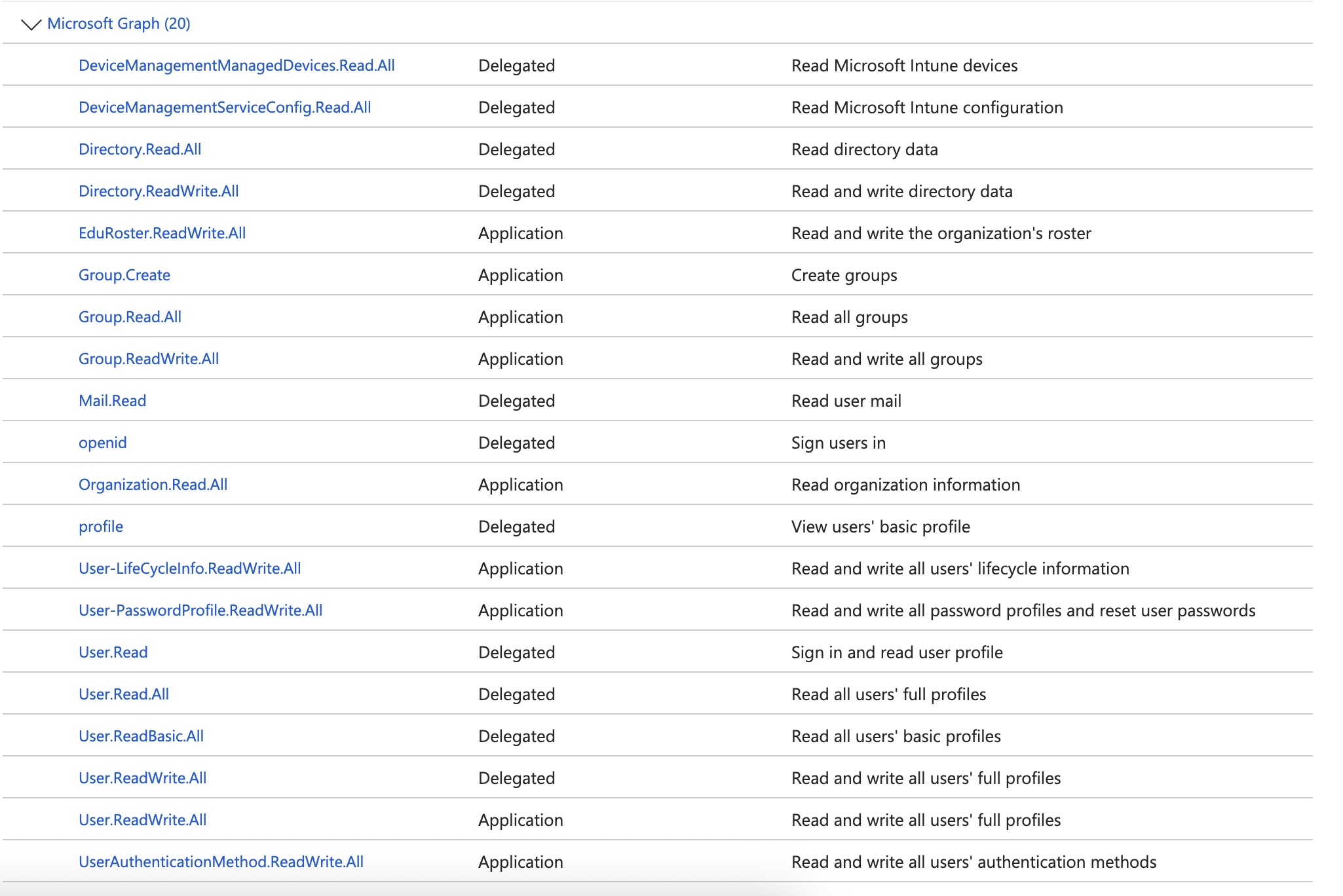Select 'Read and write all groups' description
This screenshot has height=896, width=1343.
pyautogui.click(x=886, y=359)
